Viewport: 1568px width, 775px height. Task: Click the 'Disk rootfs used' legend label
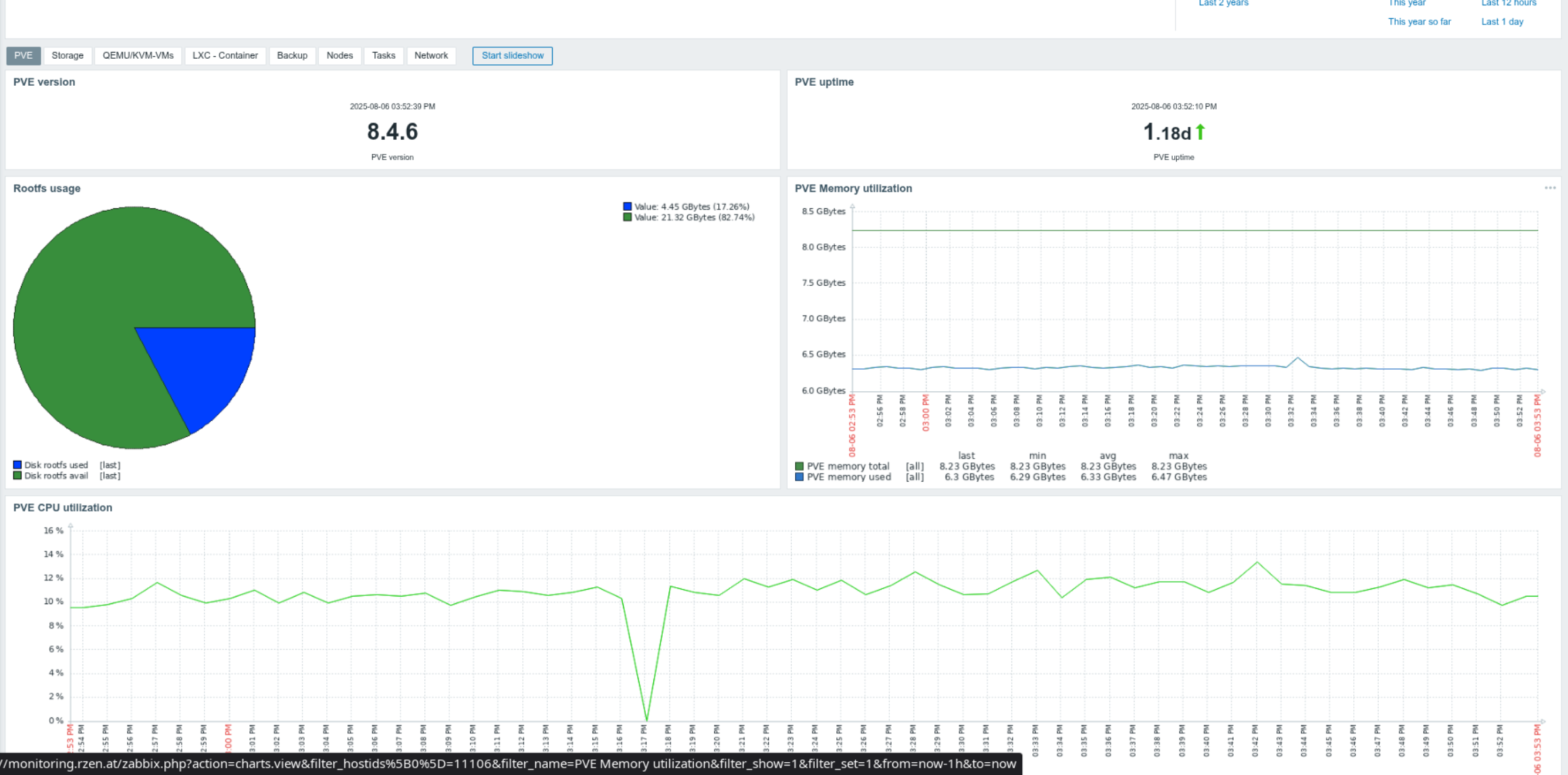[x=56, y=465]
